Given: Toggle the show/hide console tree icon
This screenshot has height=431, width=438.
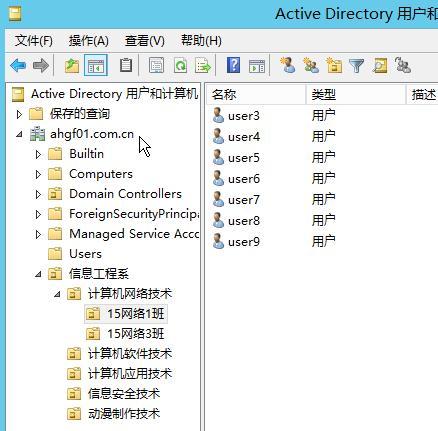Looking at the screenshot, I should (96, 65).
